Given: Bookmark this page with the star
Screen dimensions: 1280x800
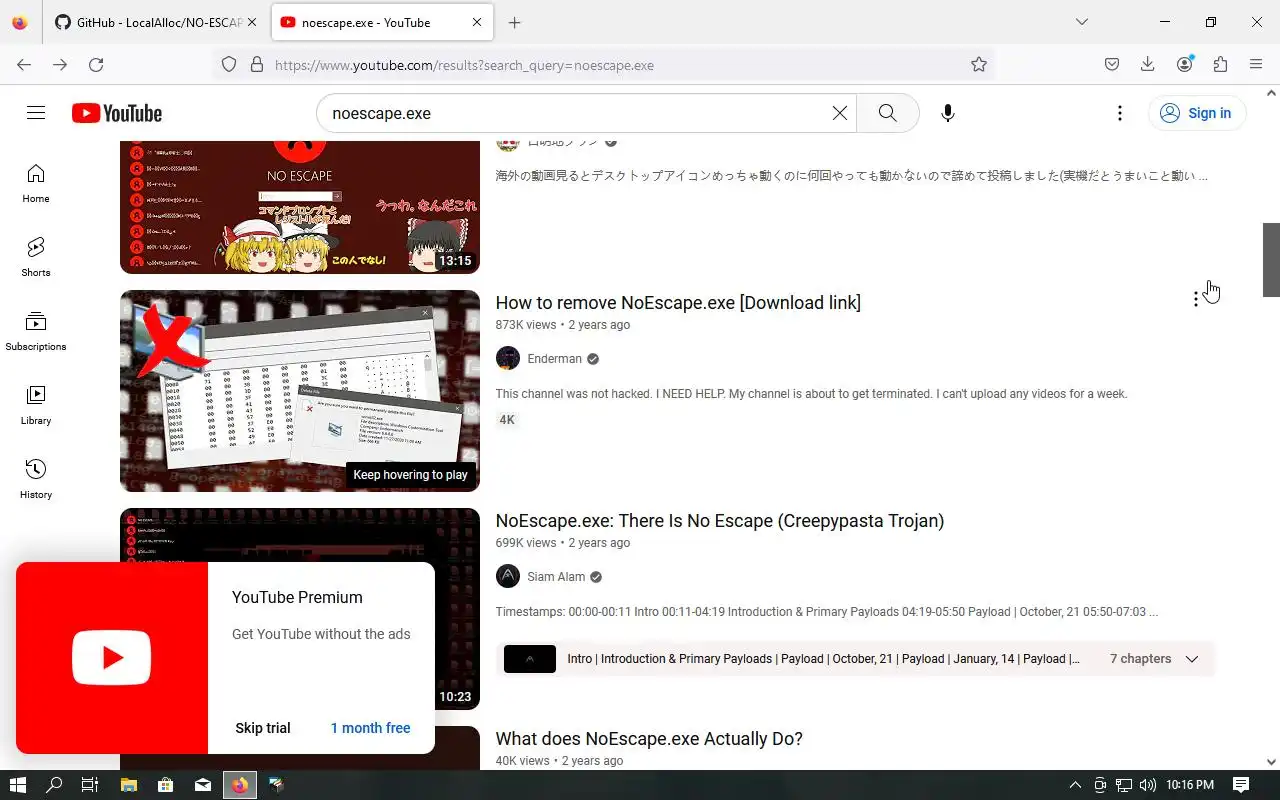Looking at the screenshot, I should tap(979, 64).
